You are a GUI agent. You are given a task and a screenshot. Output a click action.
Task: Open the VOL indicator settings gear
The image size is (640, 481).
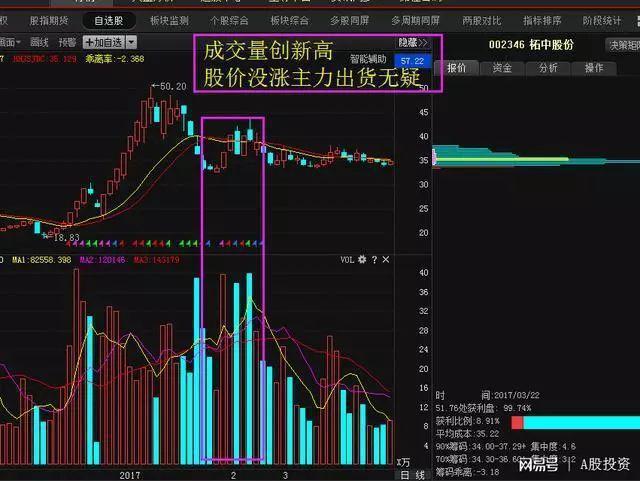click(x=362, y=260)
